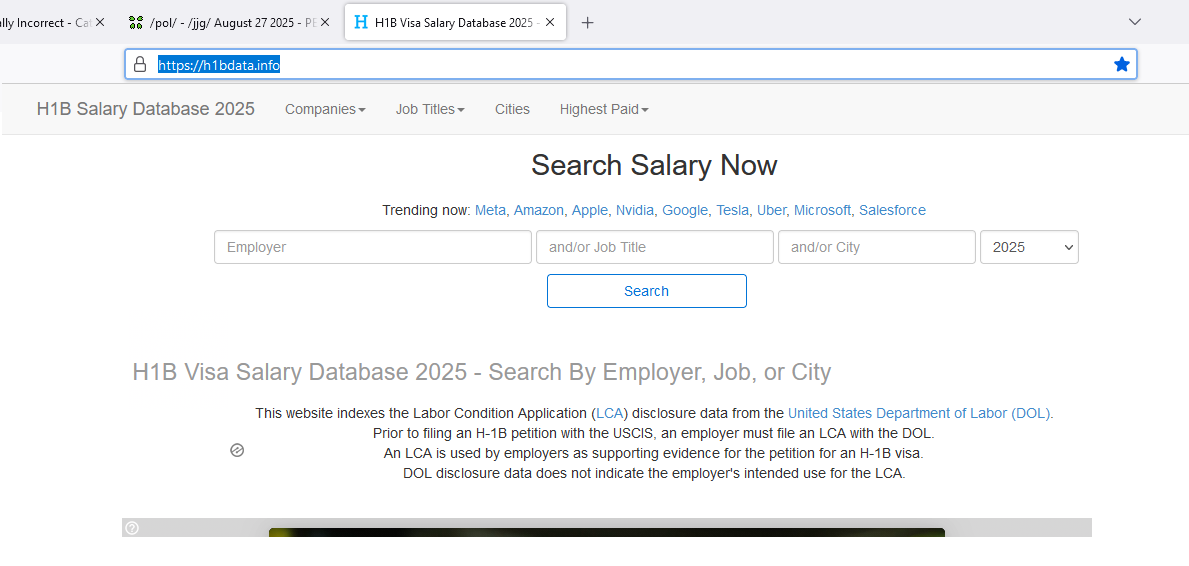Screen dimensions: 1189x566
Task: Open the LCA link in description
Action: tap(610, 413)
